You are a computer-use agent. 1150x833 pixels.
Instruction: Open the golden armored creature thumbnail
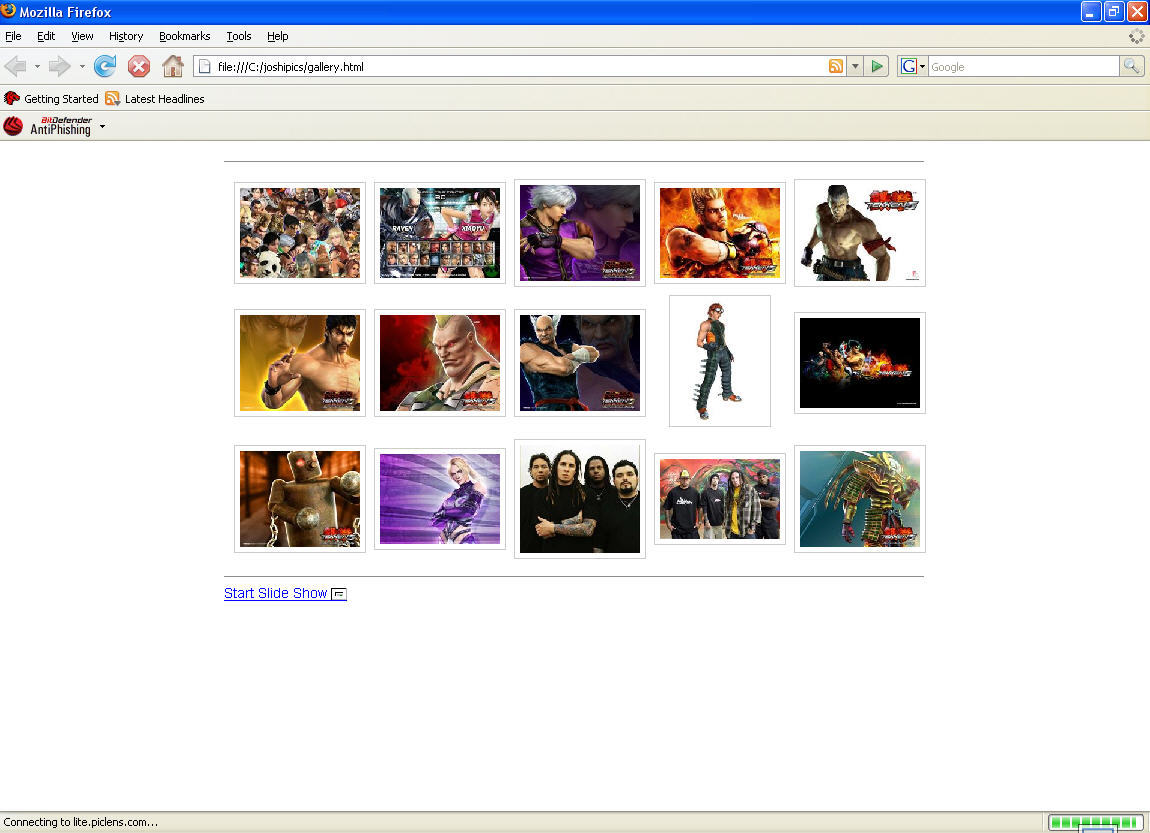coord(860,499)
